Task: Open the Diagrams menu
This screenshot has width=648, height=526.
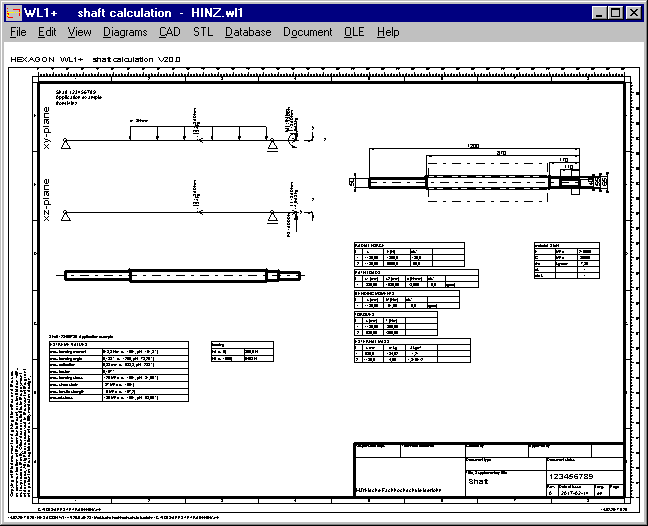Action: [x=125, y=32]
